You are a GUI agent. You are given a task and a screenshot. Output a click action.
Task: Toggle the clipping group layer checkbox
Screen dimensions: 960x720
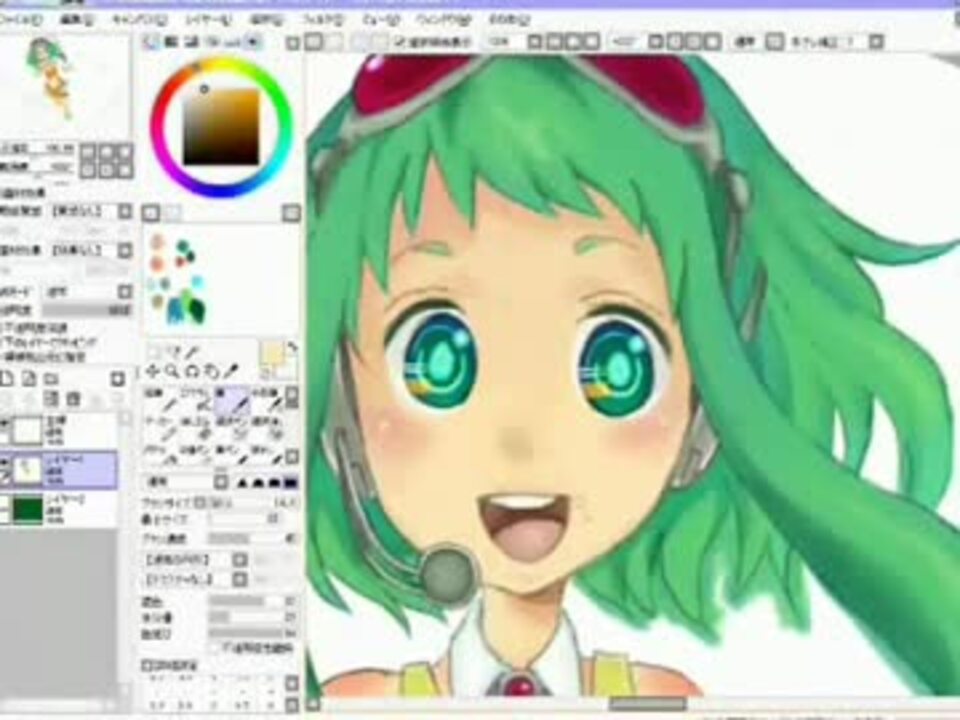coord(2,342)
